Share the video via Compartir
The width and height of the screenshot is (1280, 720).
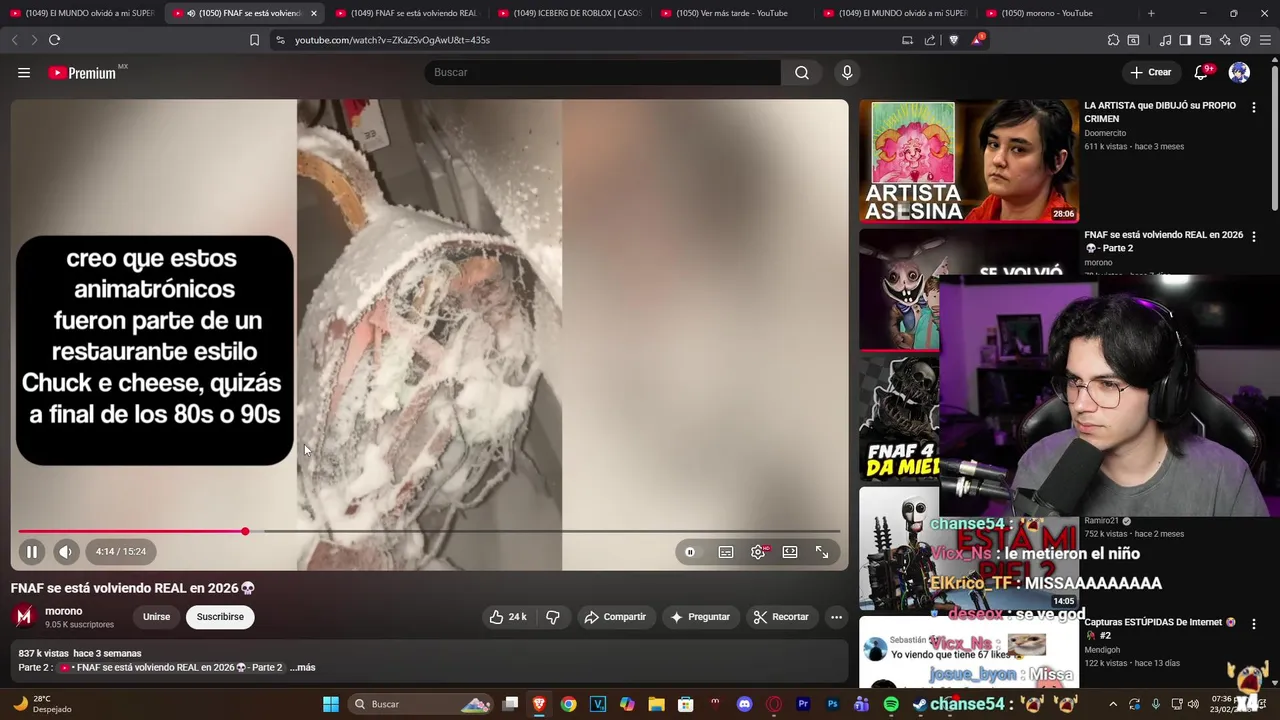pos(615,617)
